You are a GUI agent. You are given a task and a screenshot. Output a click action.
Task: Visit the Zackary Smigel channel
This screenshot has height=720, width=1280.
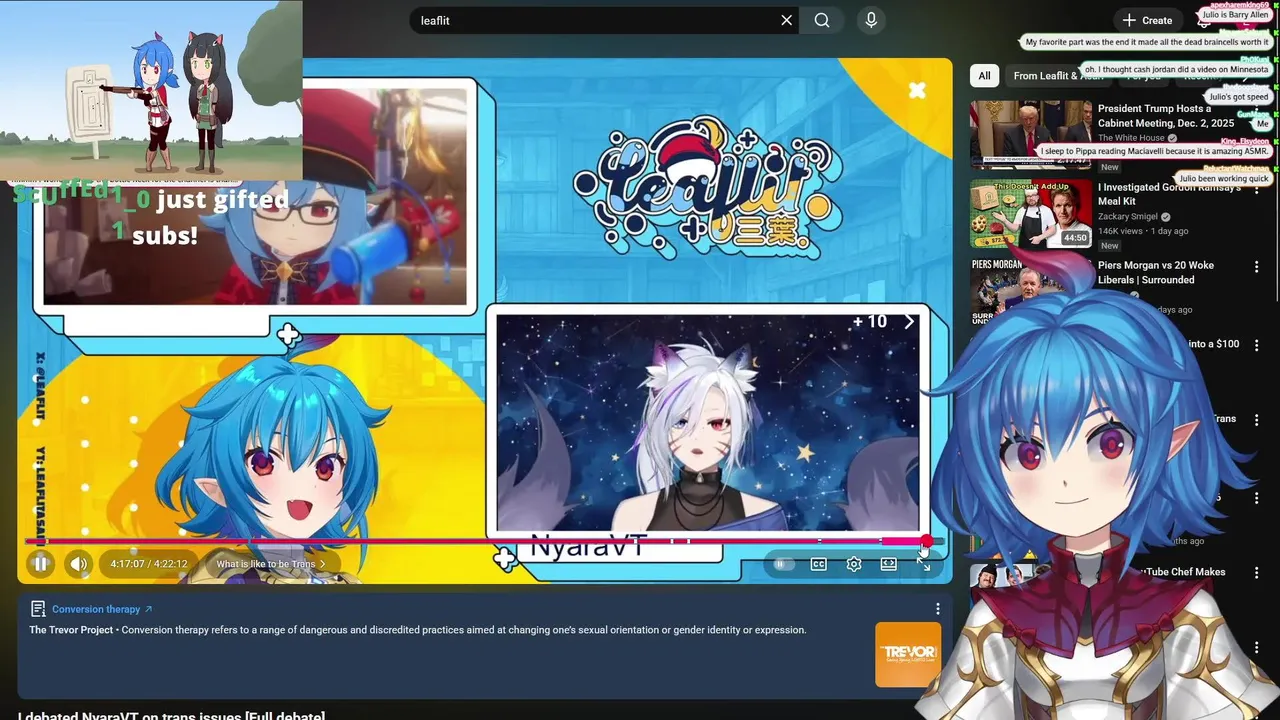point(1128,216)
